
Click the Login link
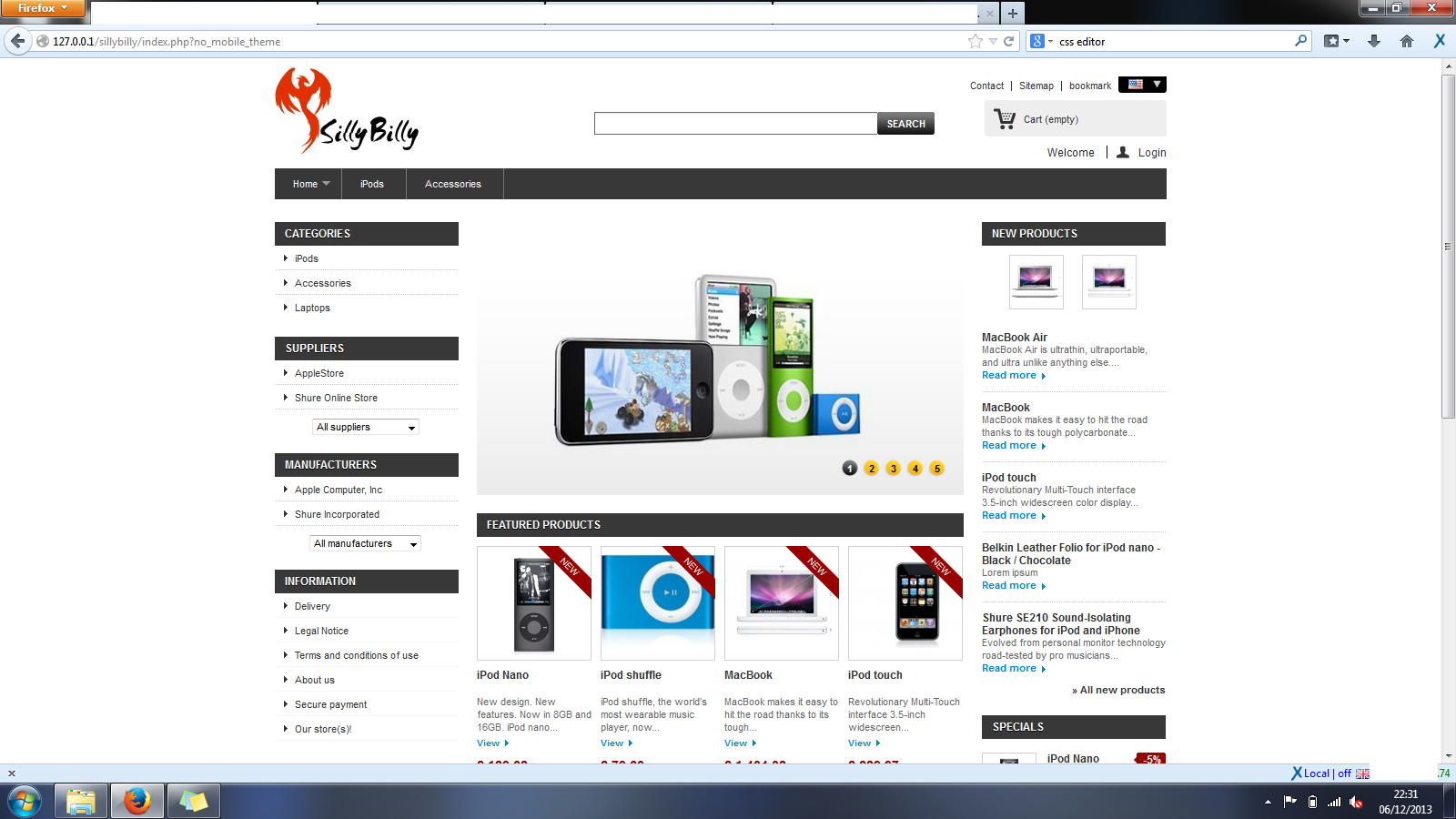coord(1152,153)
